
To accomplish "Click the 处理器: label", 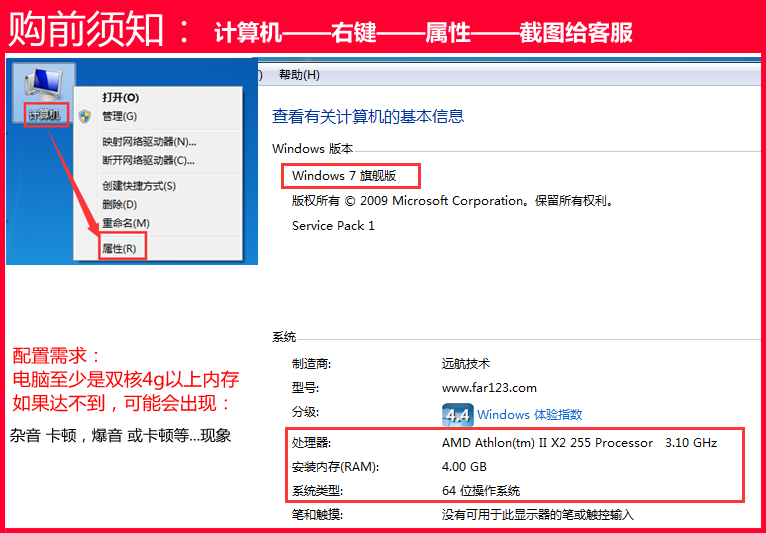I will pos(311,443).
